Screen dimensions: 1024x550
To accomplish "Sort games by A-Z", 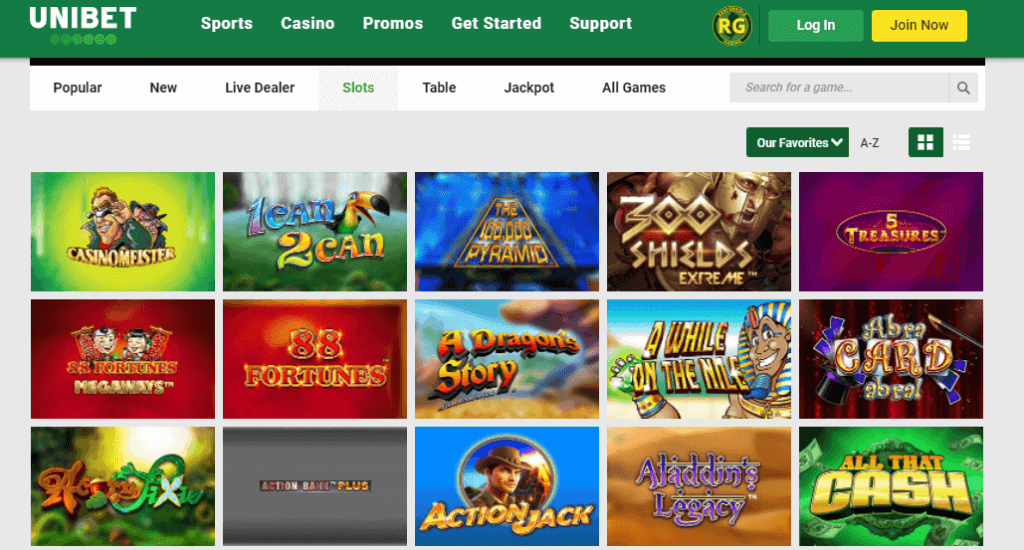I will (x=869, y=143).
